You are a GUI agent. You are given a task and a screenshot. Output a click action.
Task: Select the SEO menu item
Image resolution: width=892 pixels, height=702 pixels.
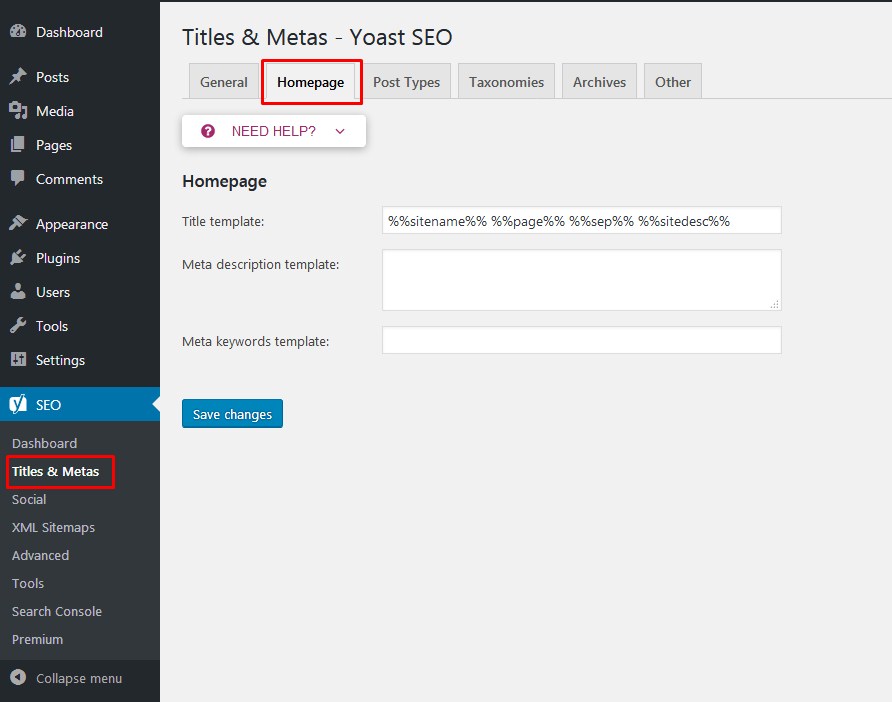point(80,404)
